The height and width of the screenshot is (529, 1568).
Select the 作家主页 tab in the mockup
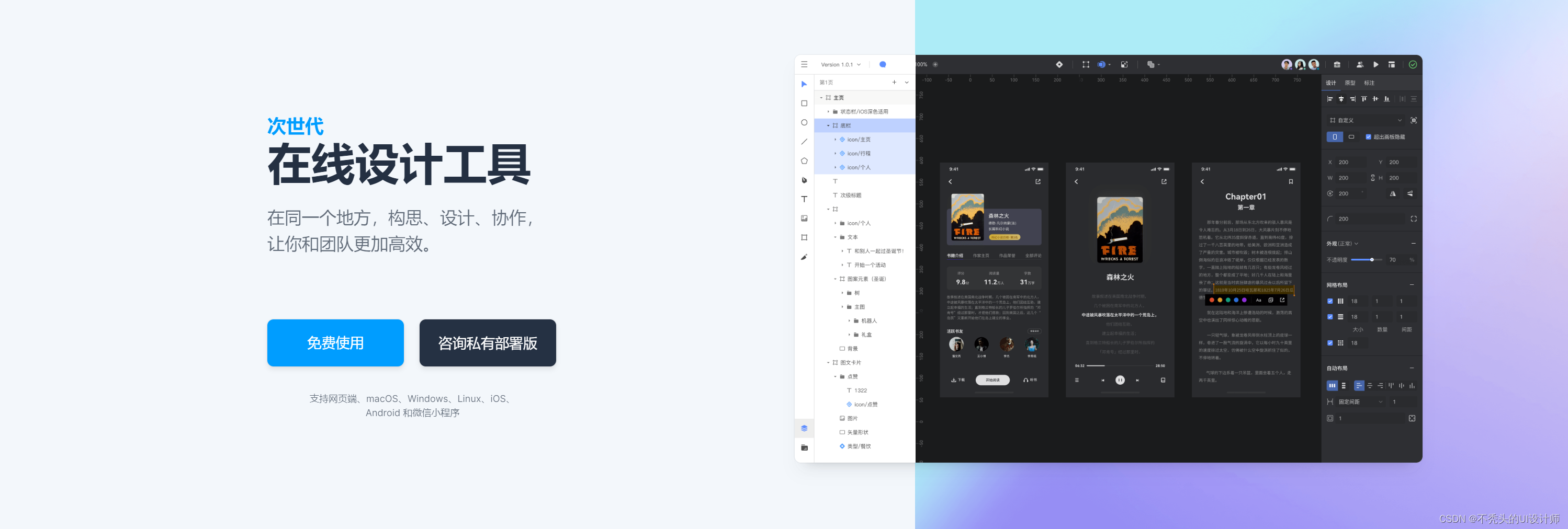coord(981,256)
